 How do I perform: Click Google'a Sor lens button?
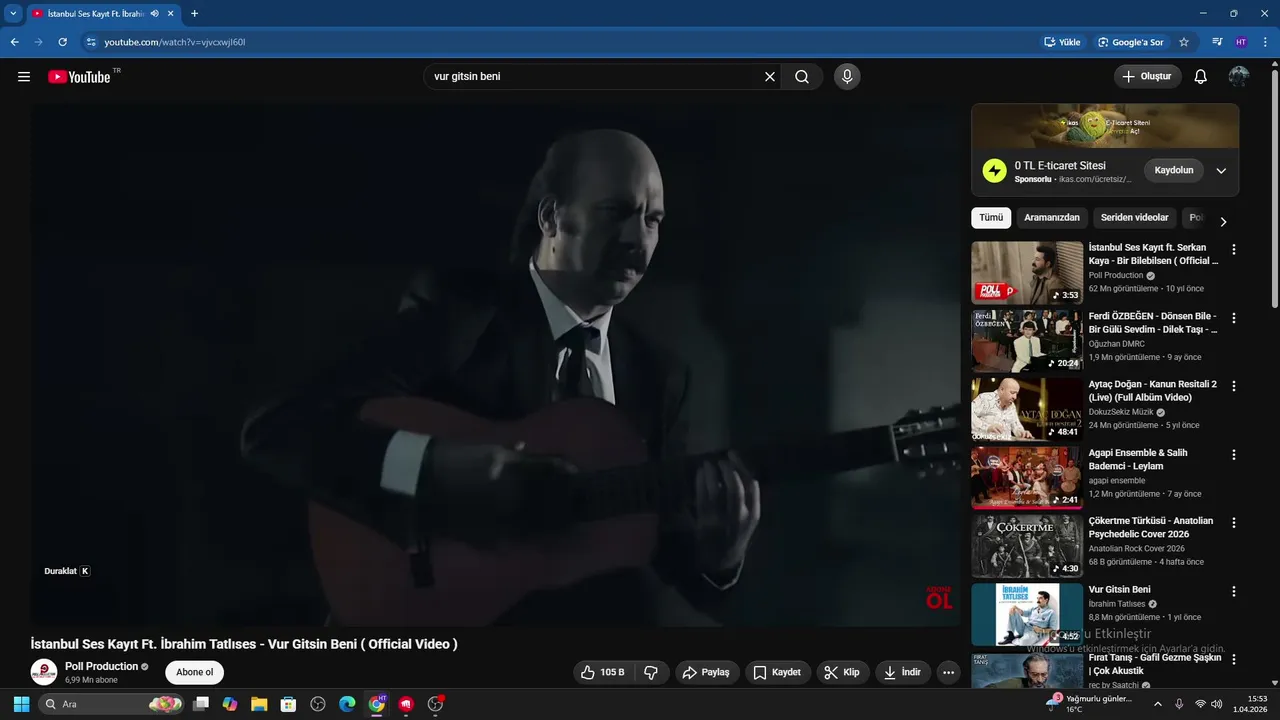point(1130,42)
